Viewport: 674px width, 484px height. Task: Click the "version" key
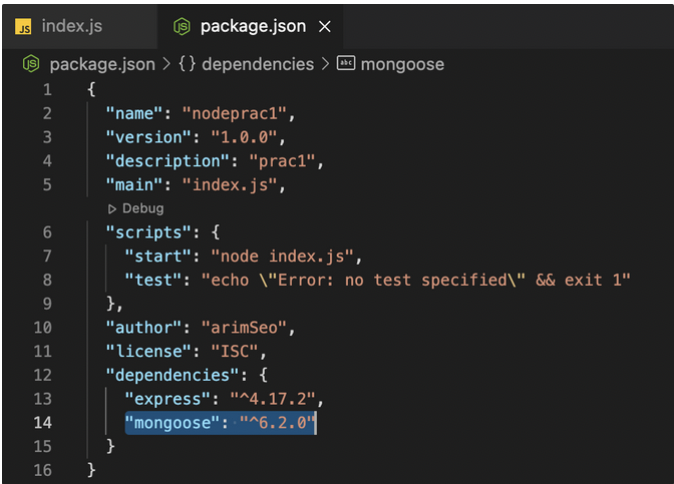[x=148, y=137]
